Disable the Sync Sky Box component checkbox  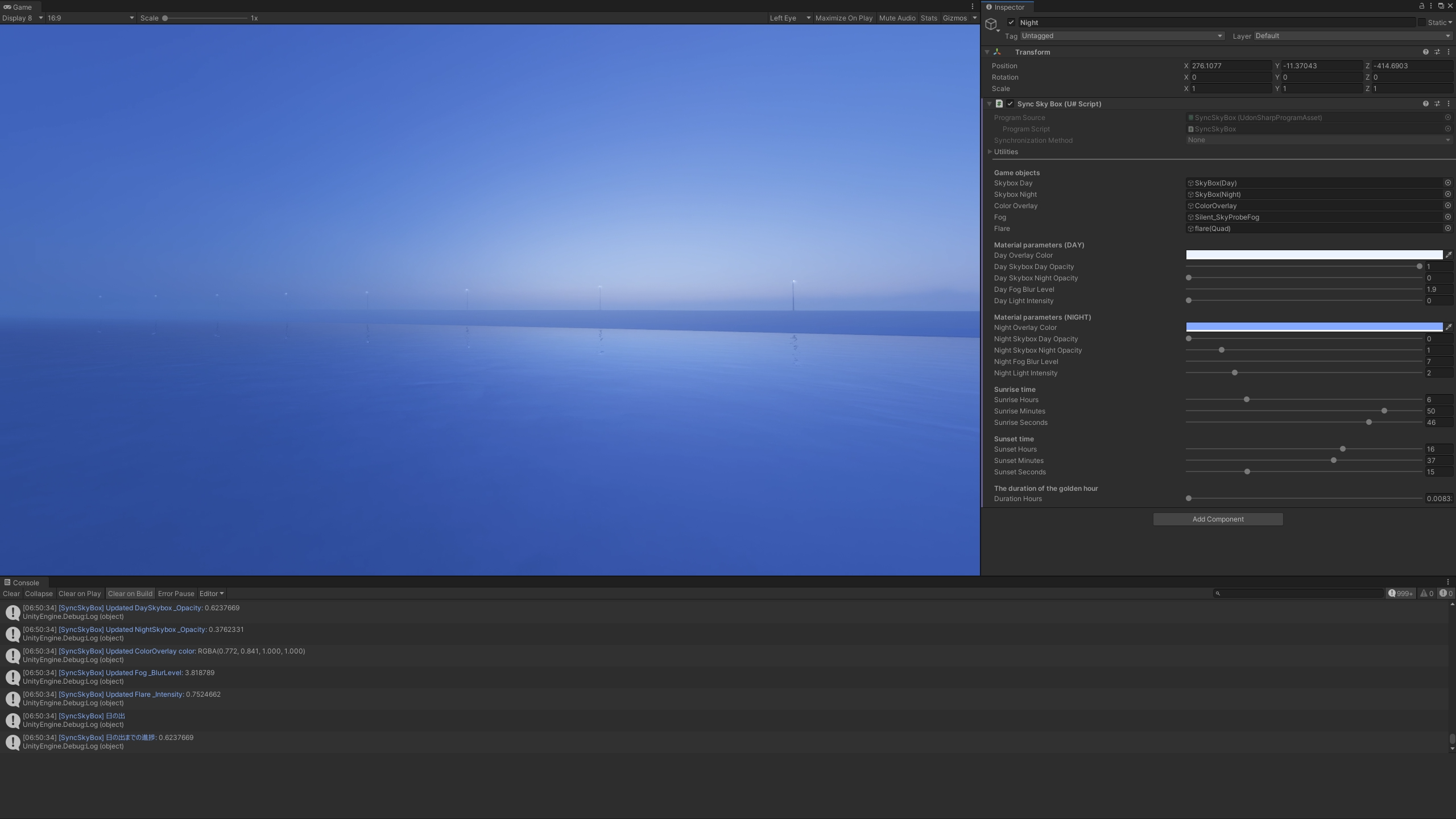[1010, 104]
